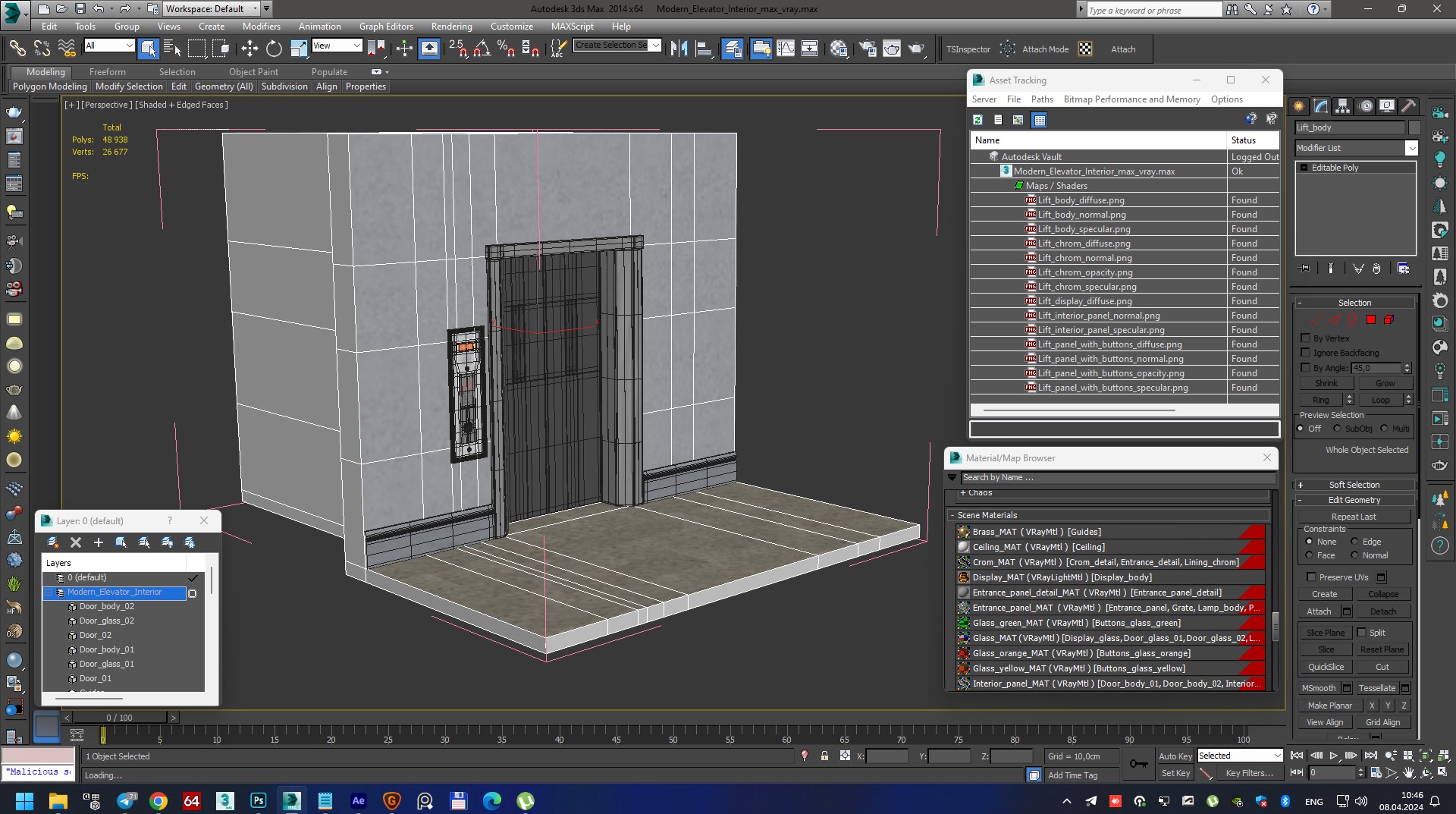Image resolution: width=1456 pixels, height=814 pixels.
Task: Choose the Select and Uniform Scale tool
Action: (299, 49)
